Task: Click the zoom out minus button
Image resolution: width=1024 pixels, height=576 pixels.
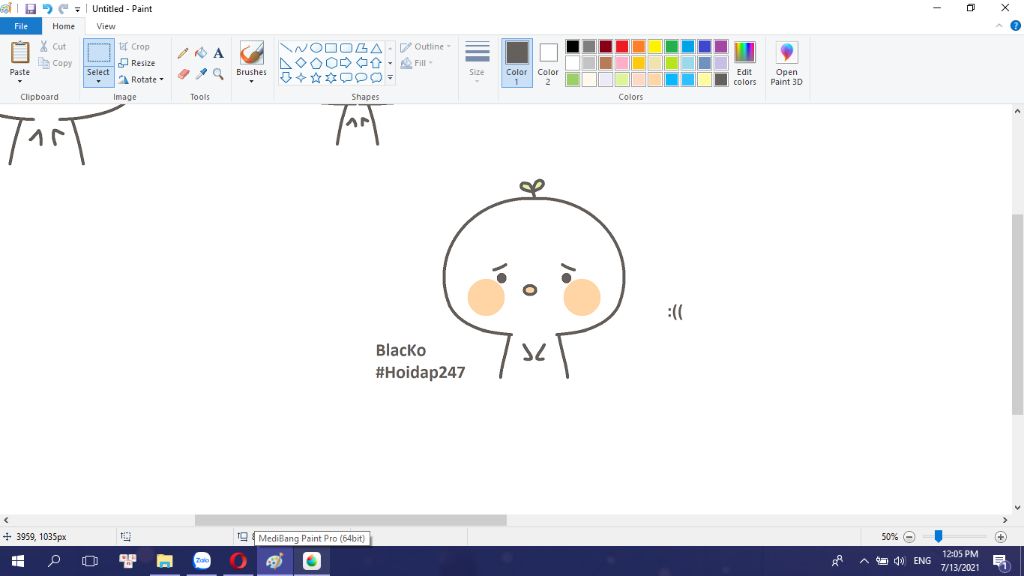Action: [909, 537]
